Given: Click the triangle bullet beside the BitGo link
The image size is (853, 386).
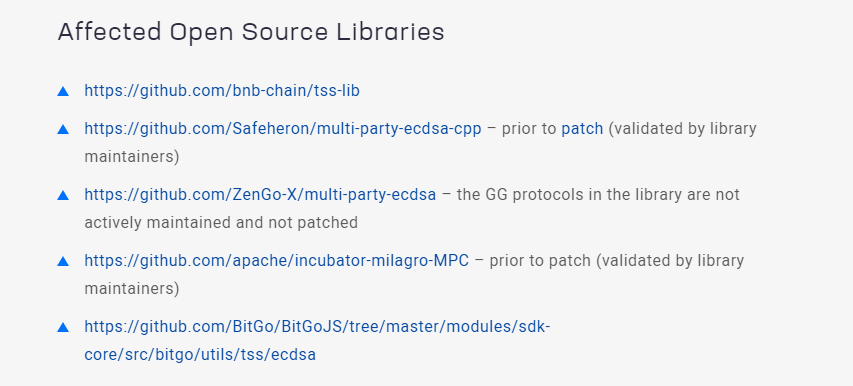Looking at the screenshot, I should coord(63,327).
